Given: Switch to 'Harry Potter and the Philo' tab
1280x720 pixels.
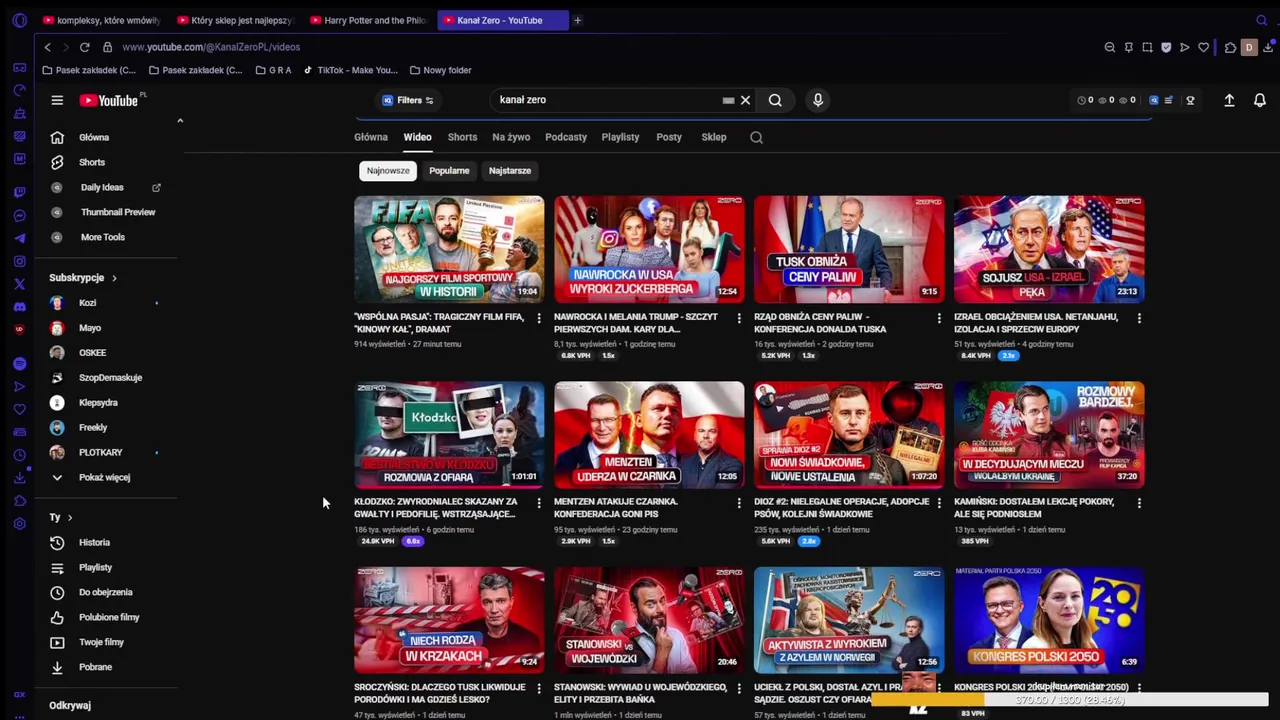Looking at the screenshot, I should tap(368, 20).
